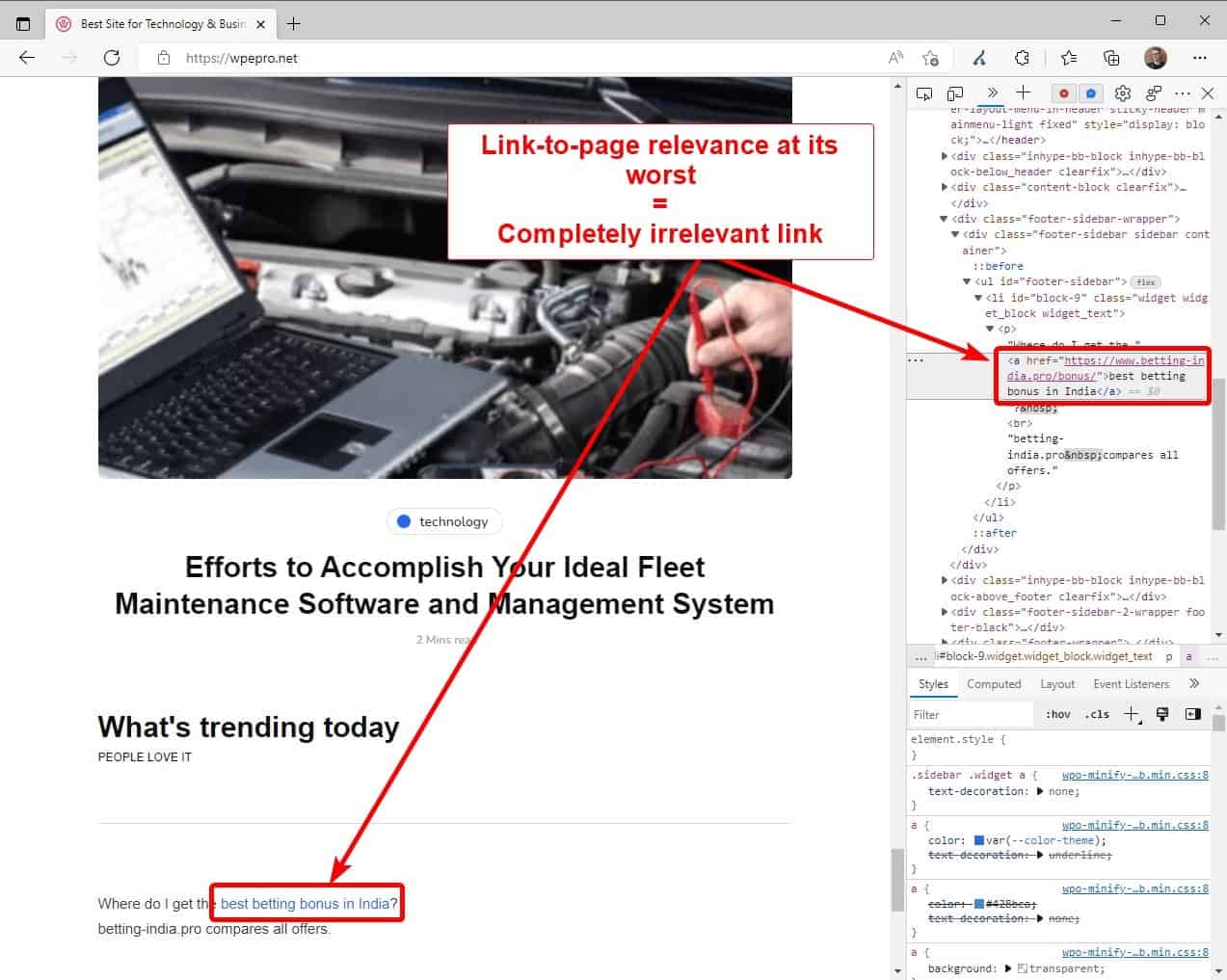Screen dimensions: 1227x980
Task: Close the DevTools panel
Action: click(1208, 93)
